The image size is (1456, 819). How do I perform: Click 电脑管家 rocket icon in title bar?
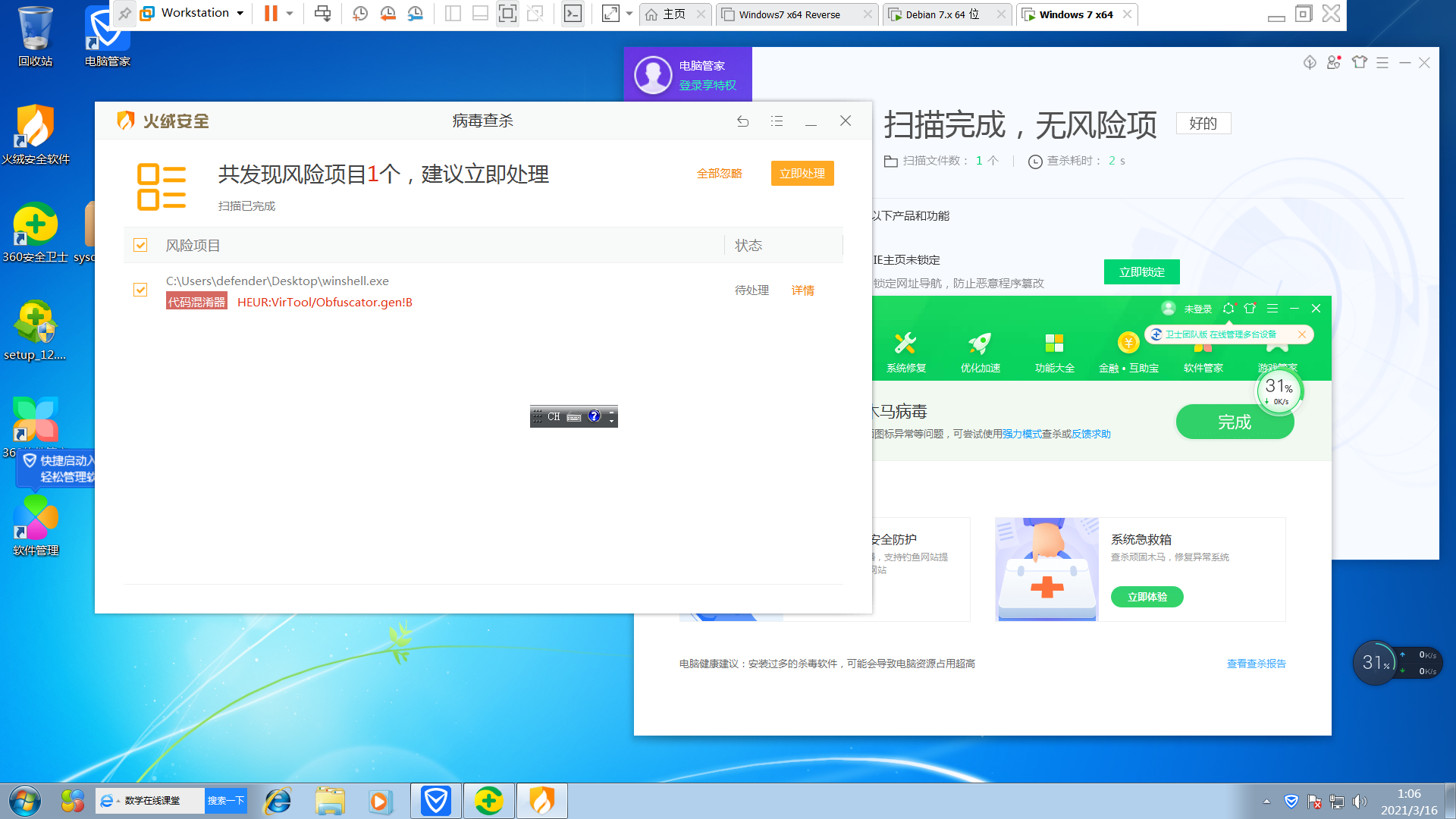[1310, 62]
